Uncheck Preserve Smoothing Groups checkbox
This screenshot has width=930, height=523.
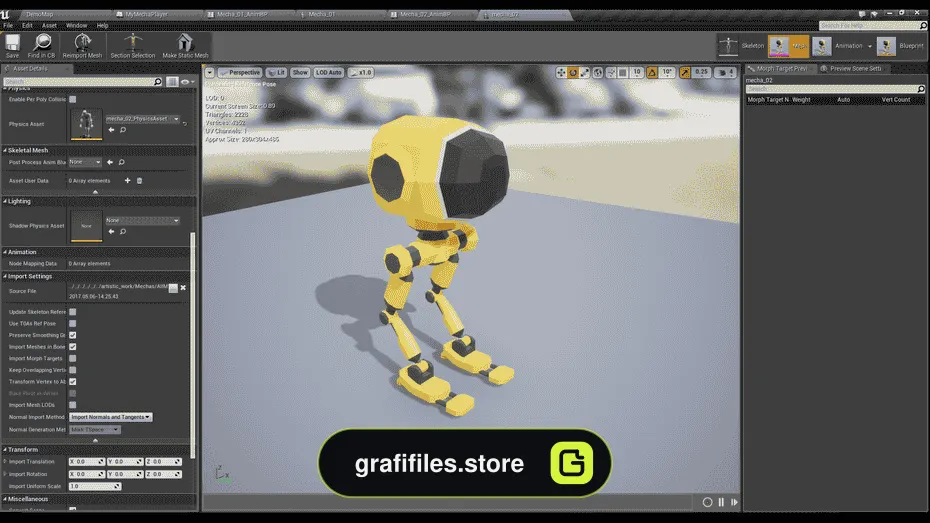pyautogui.click(x=72, y=335)
